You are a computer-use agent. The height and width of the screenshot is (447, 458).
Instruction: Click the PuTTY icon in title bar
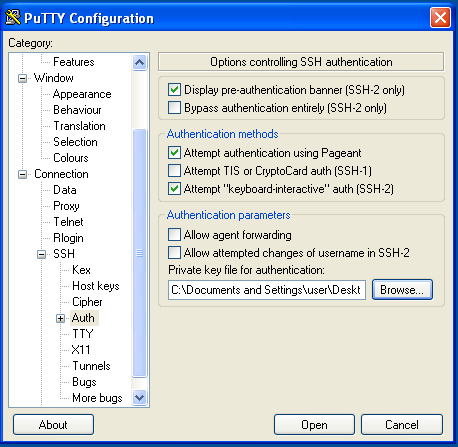(x=13, y=18)
